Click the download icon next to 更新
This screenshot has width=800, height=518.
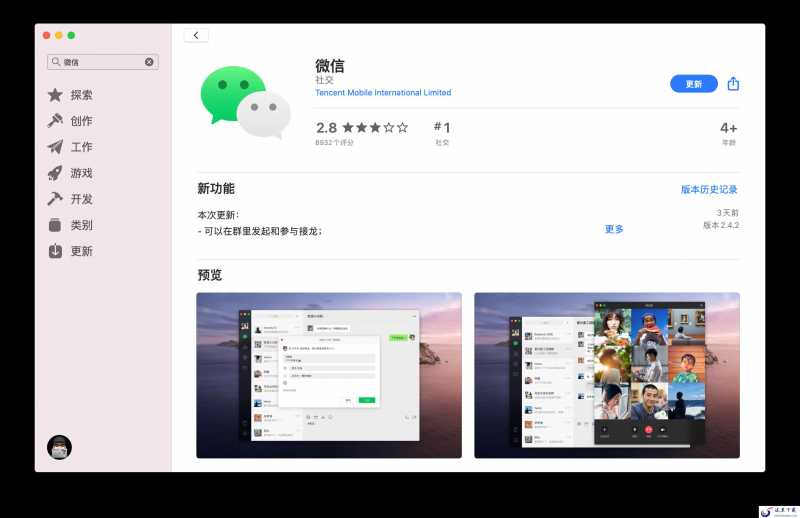pyautogui.click(x=55, y=251)
